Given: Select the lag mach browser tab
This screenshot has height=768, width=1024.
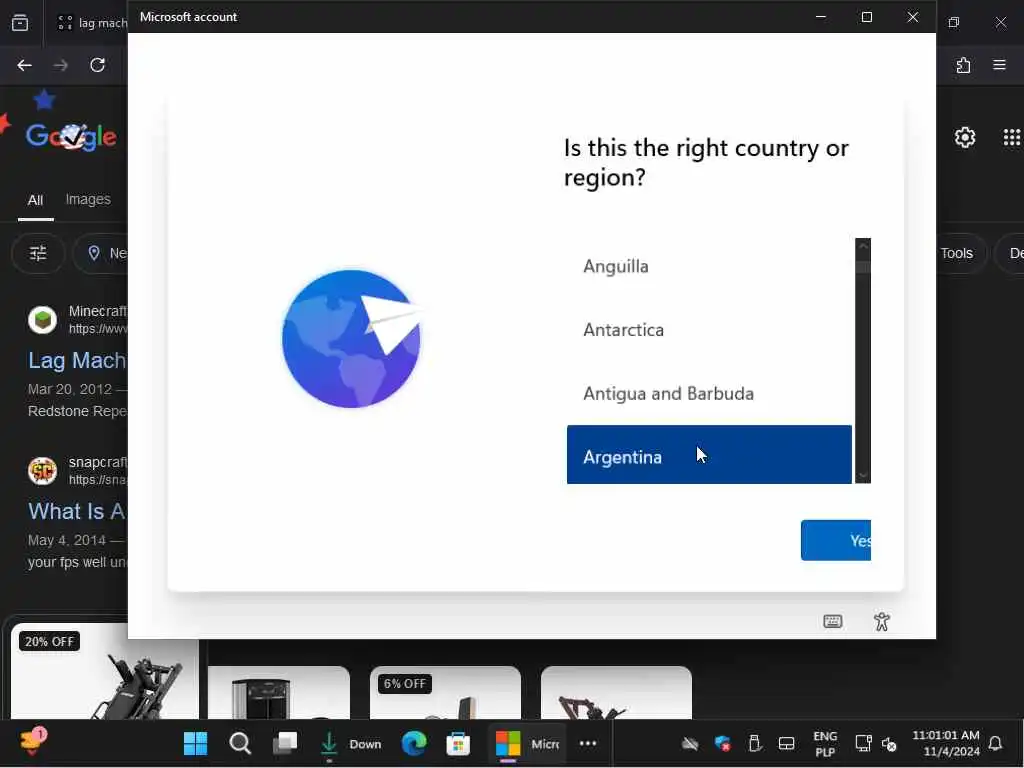Looking at the screenshot, I should pos(91,23).
